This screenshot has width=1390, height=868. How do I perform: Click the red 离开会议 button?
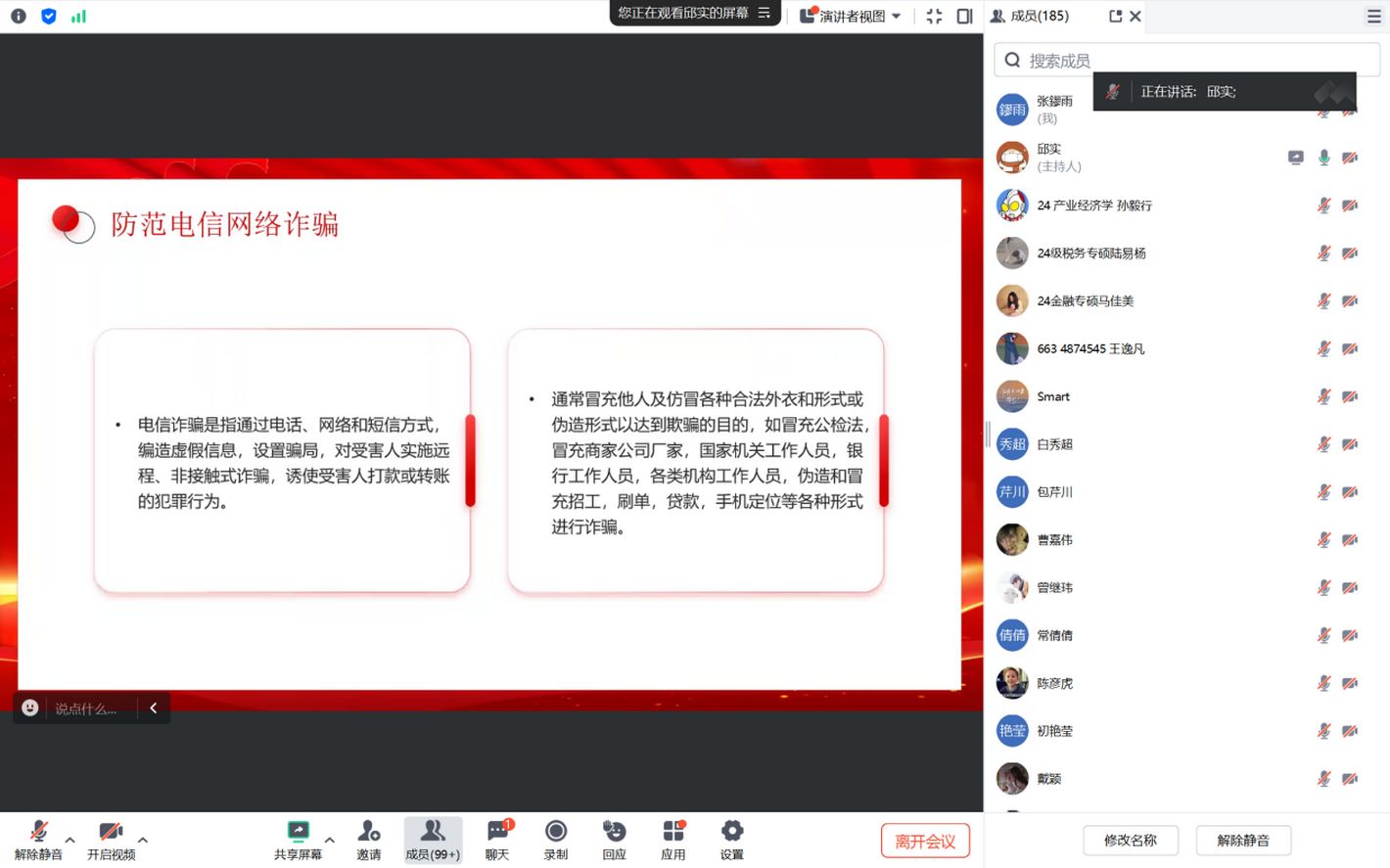[925, 841]
